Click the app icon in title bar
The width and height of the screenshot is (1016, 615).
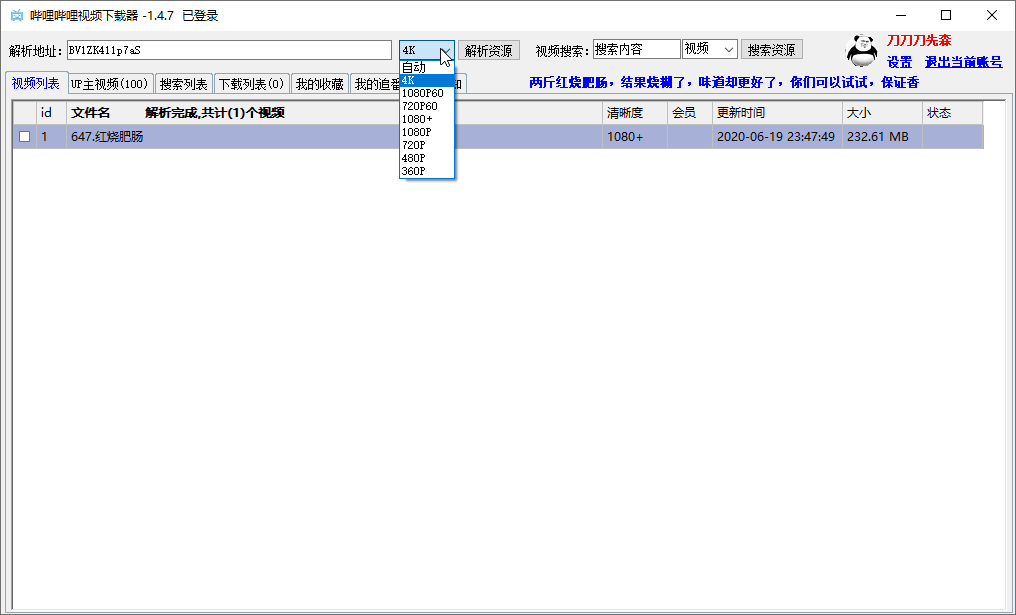click(16, 15)
